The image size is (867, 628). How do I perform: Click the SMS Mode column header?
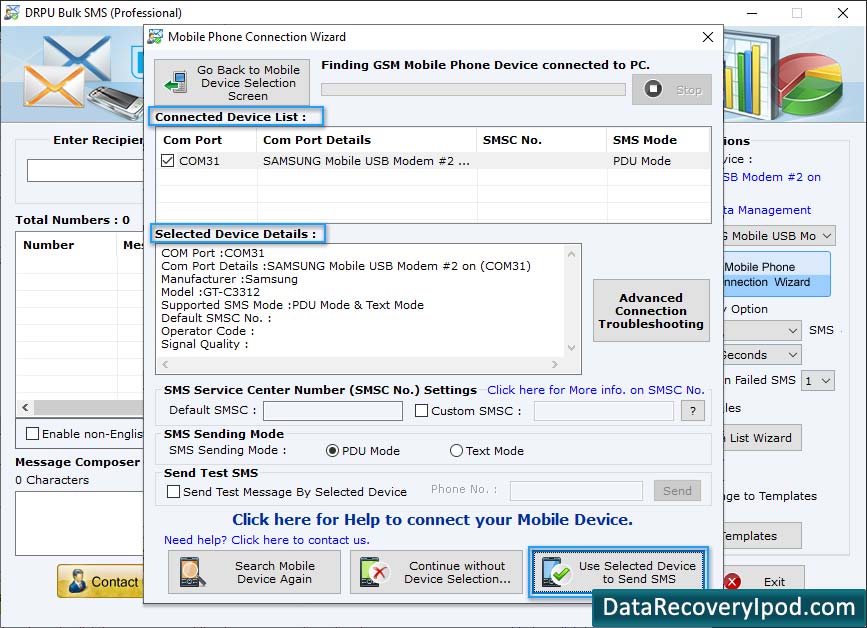point(658,140)
